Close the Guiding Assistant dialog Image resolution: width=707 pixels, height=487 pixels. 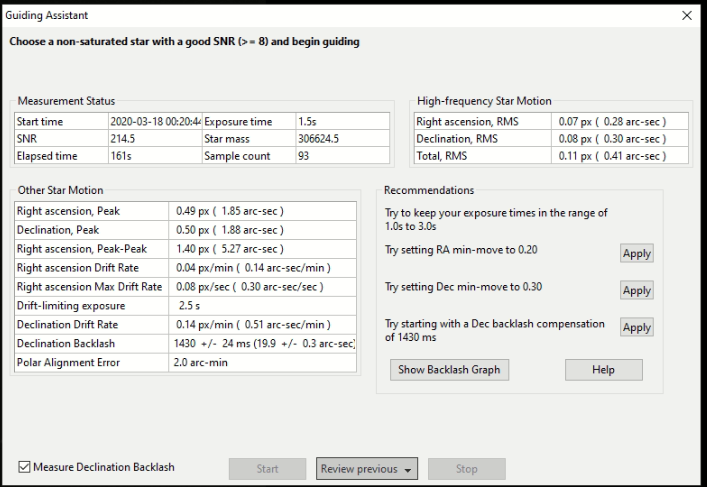pos(686,16)
